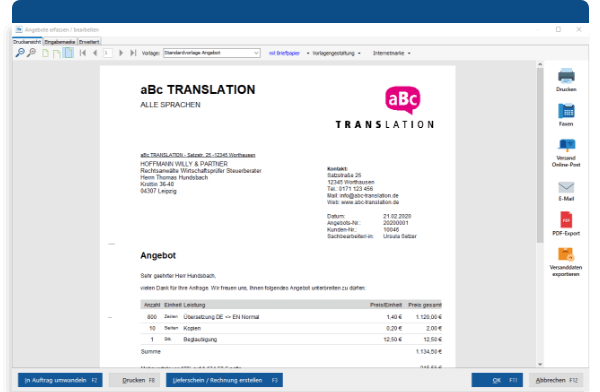Select the highlighted full-page view icon

[x=68, y=53]
